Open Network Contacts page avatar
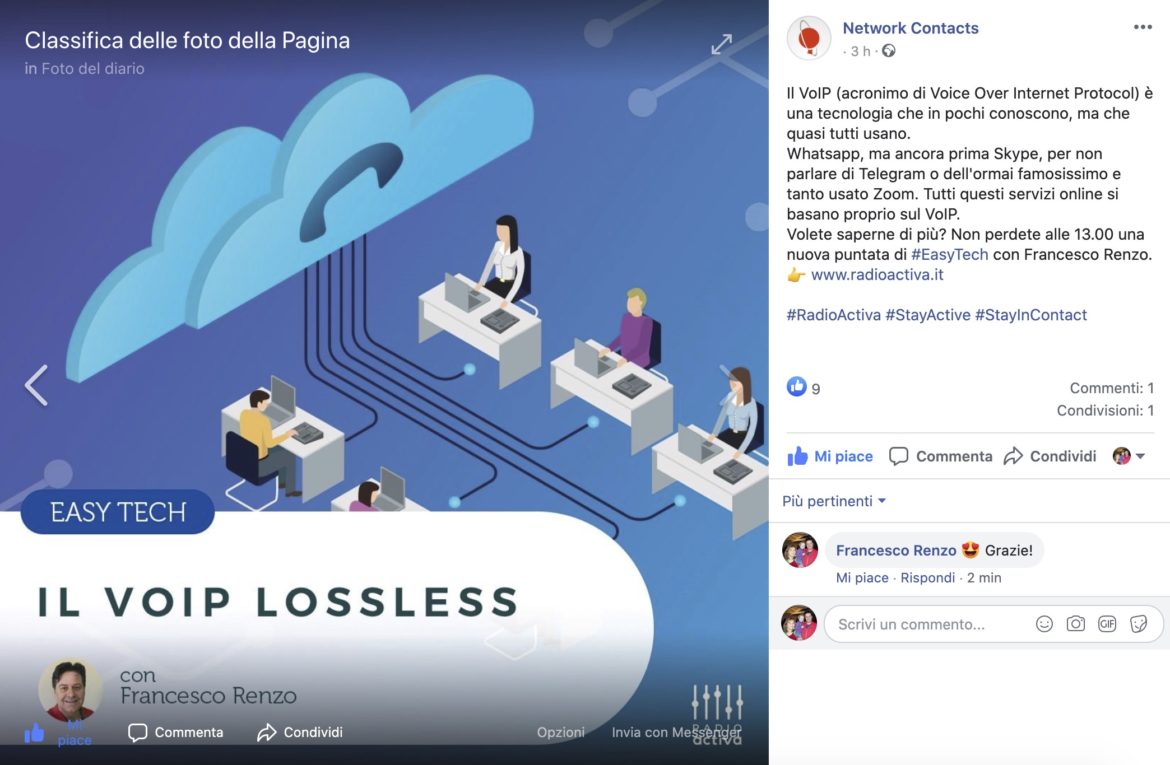Screen dimensions: 1170x765 809,37
